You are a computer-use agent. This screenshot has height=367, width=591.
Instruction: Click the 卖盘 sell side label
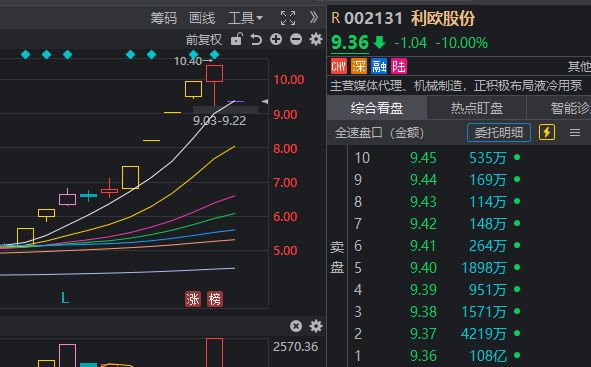click(x=337, y=257)
